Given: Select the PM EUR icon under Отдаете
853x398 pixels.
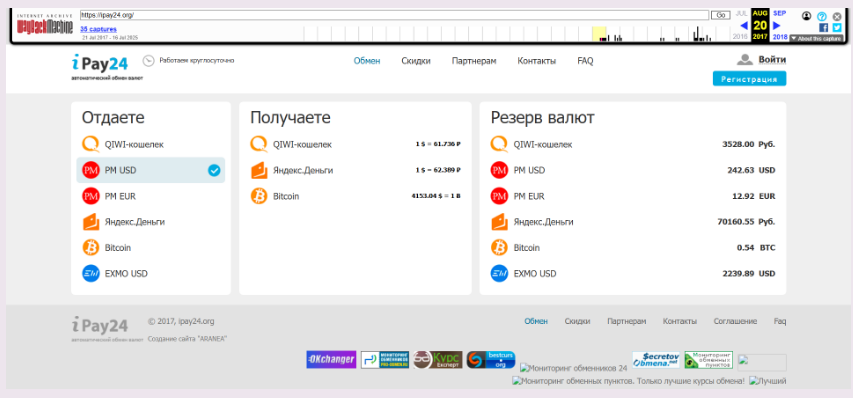Looking at the screenshot, I should click(91, 196).
